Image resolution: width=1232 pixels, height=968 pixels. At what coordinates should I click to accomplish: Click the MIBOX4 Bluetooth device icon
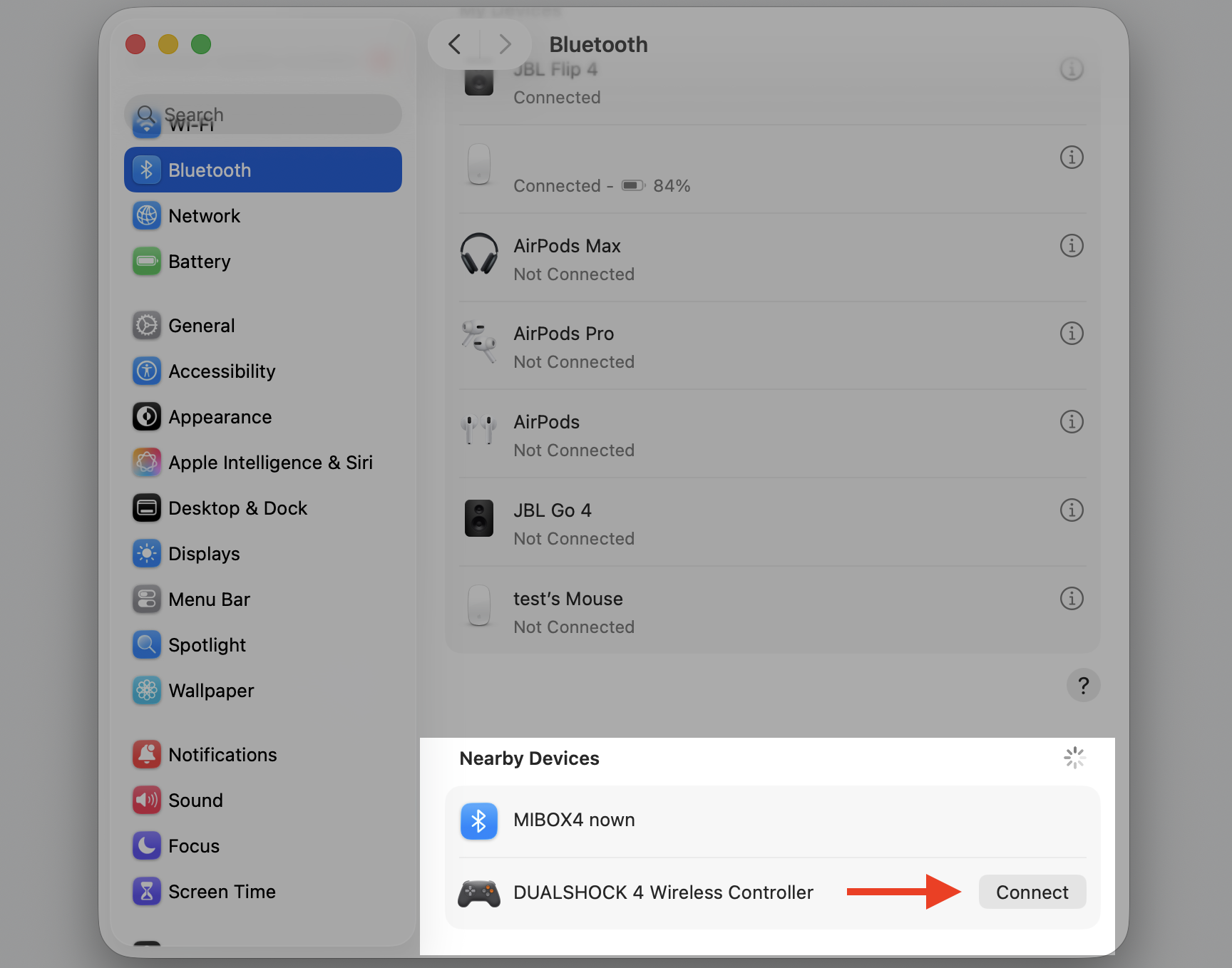tap(479, 821)
